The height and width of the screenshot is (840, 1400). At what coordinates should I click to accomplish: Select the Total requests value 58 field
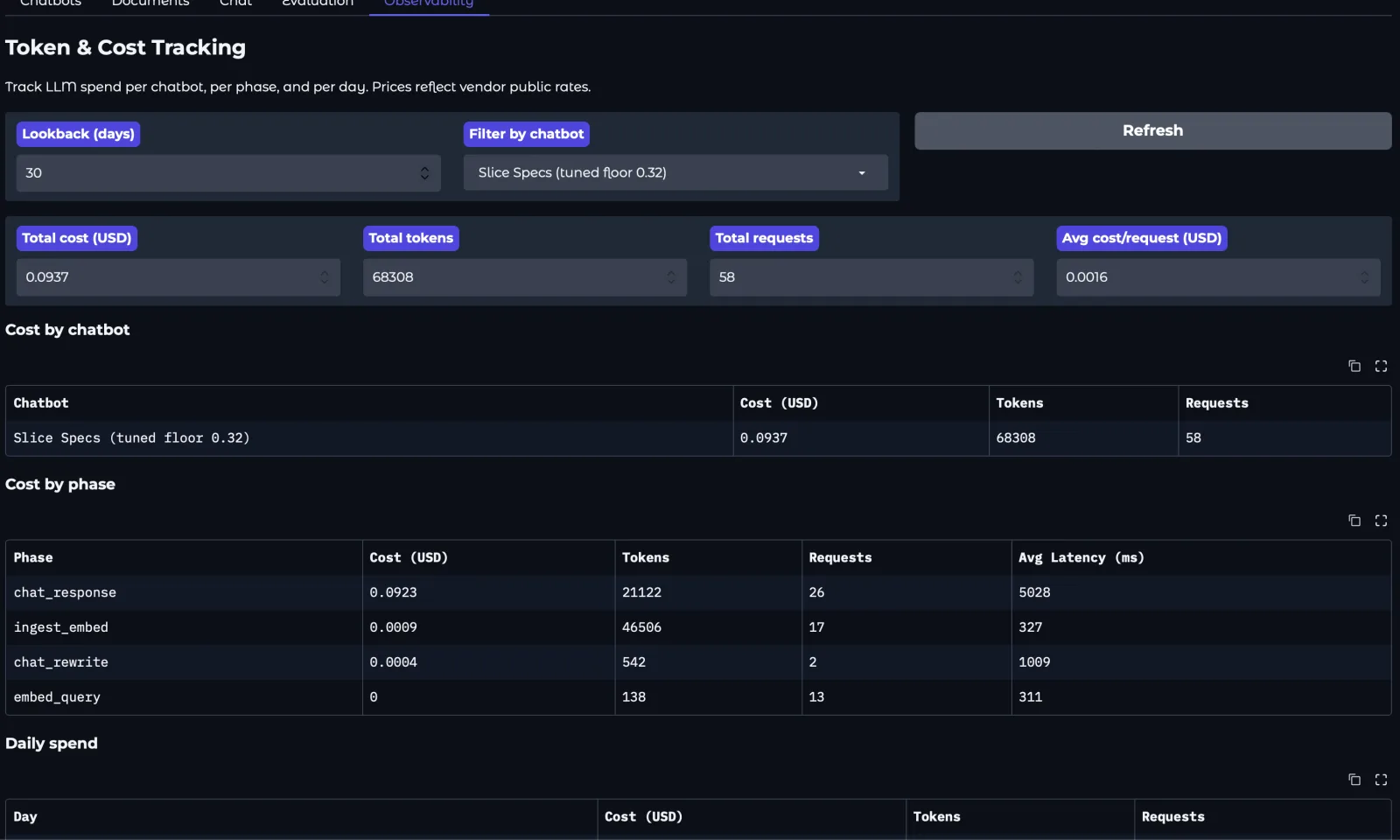coord(871,277)
